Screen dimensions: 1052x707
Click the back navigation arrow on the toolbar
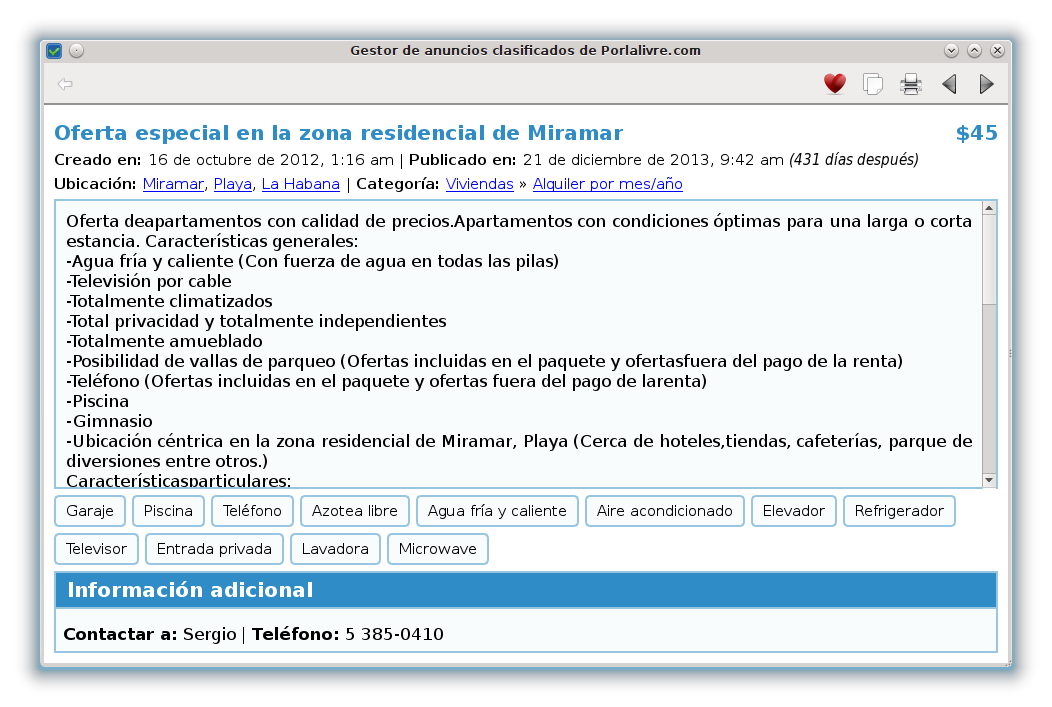64,84
